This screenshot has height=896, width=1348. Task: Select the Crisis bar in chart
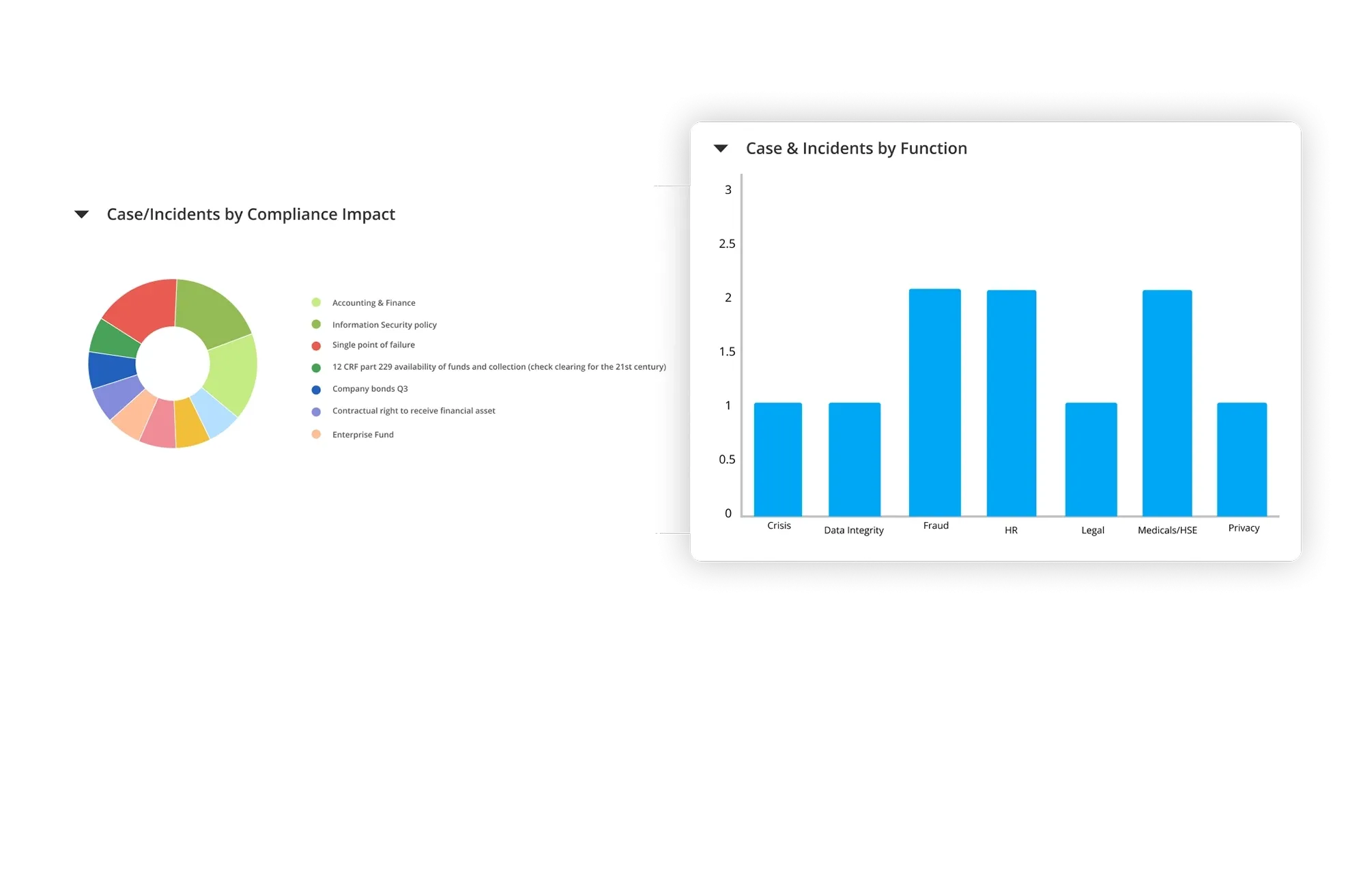777,459
